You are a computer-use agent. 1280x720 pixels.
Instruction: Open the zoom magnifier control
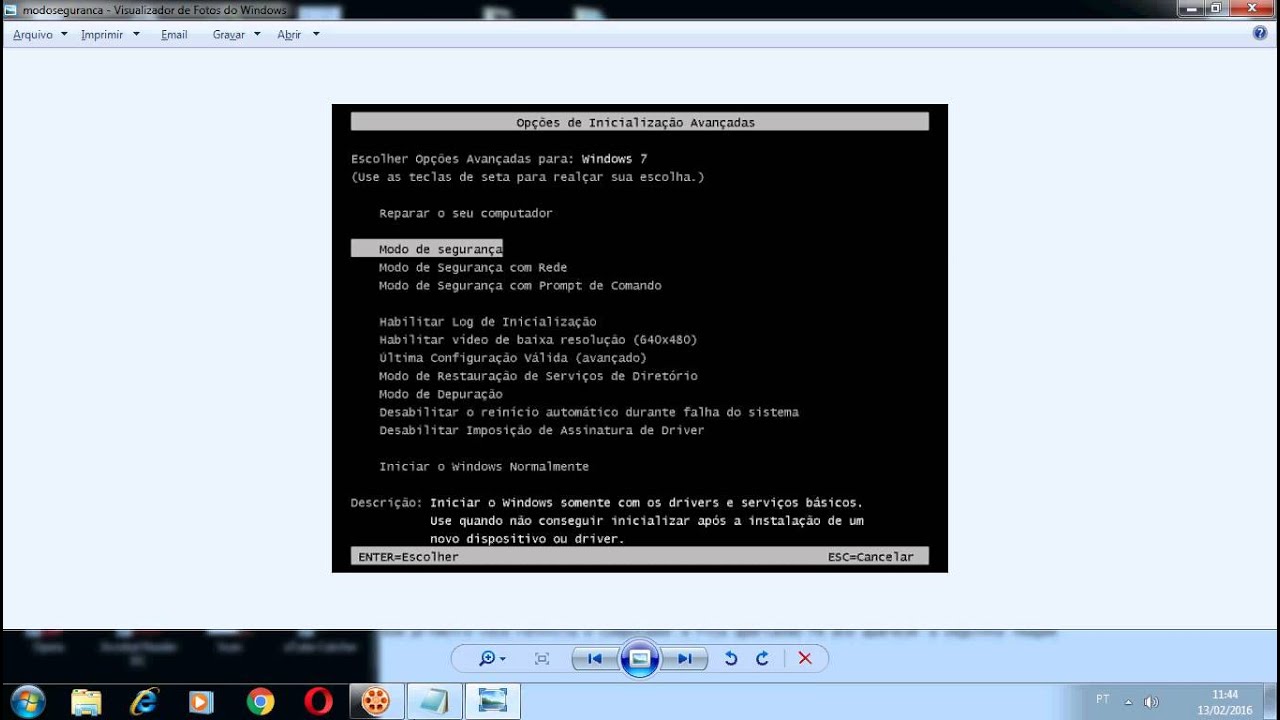pyautogui.click(x=492, y=658)
